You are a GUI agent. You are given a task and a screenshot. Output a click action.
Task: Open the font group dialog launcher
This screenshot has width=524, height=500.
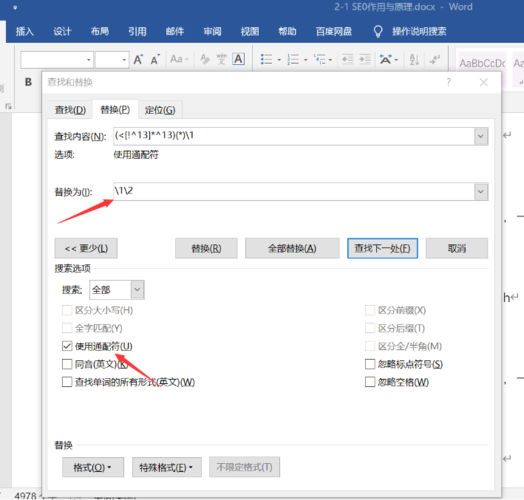[8, 106]
